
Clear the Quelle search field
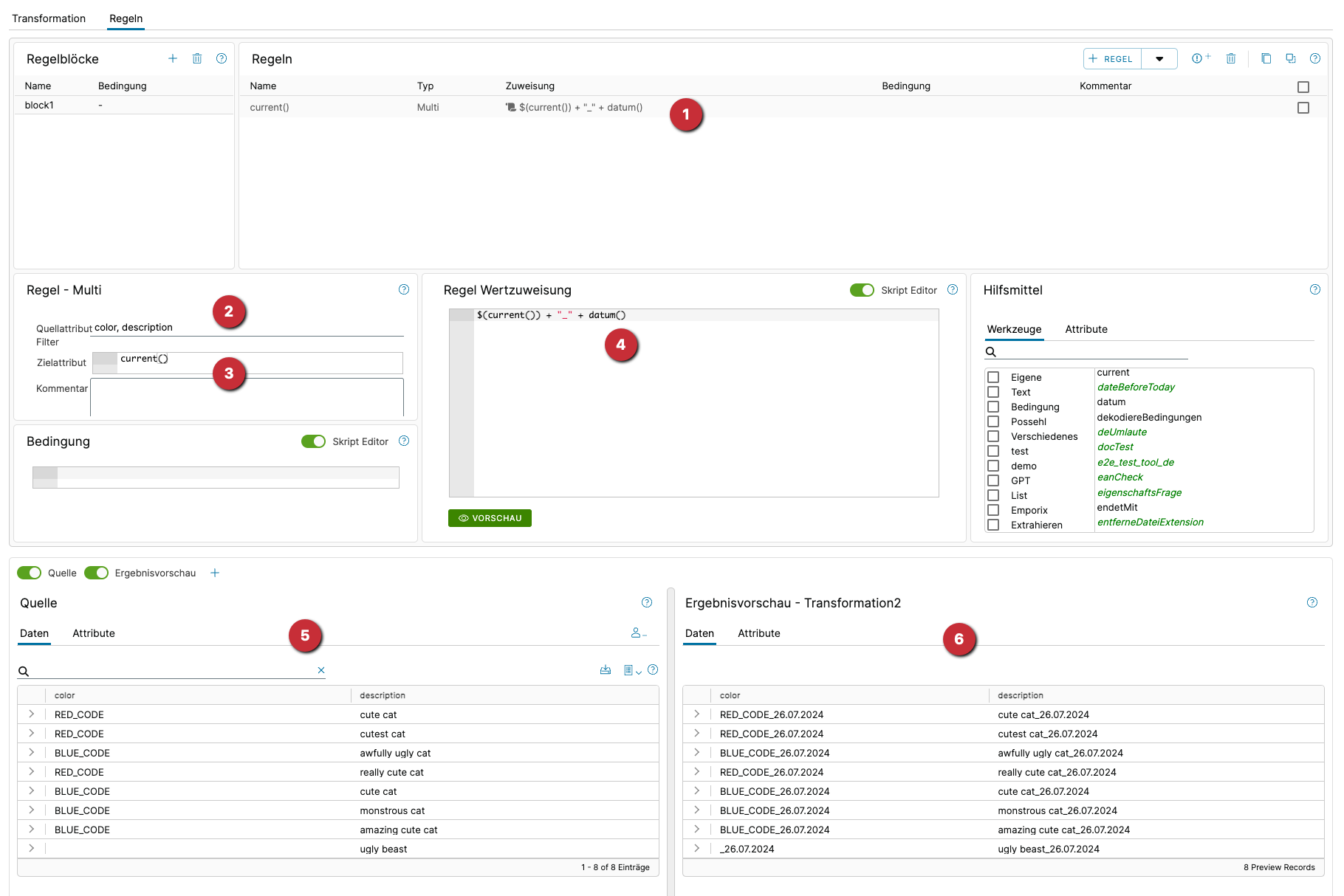321,670
